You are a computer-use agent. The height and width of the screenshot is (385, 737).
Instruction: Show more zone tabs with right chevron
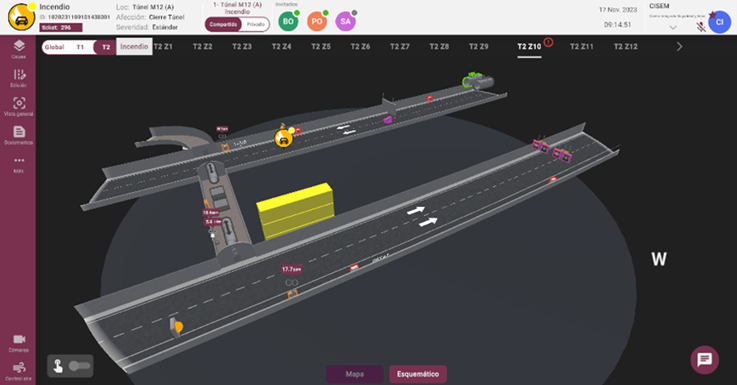(679, 47)
